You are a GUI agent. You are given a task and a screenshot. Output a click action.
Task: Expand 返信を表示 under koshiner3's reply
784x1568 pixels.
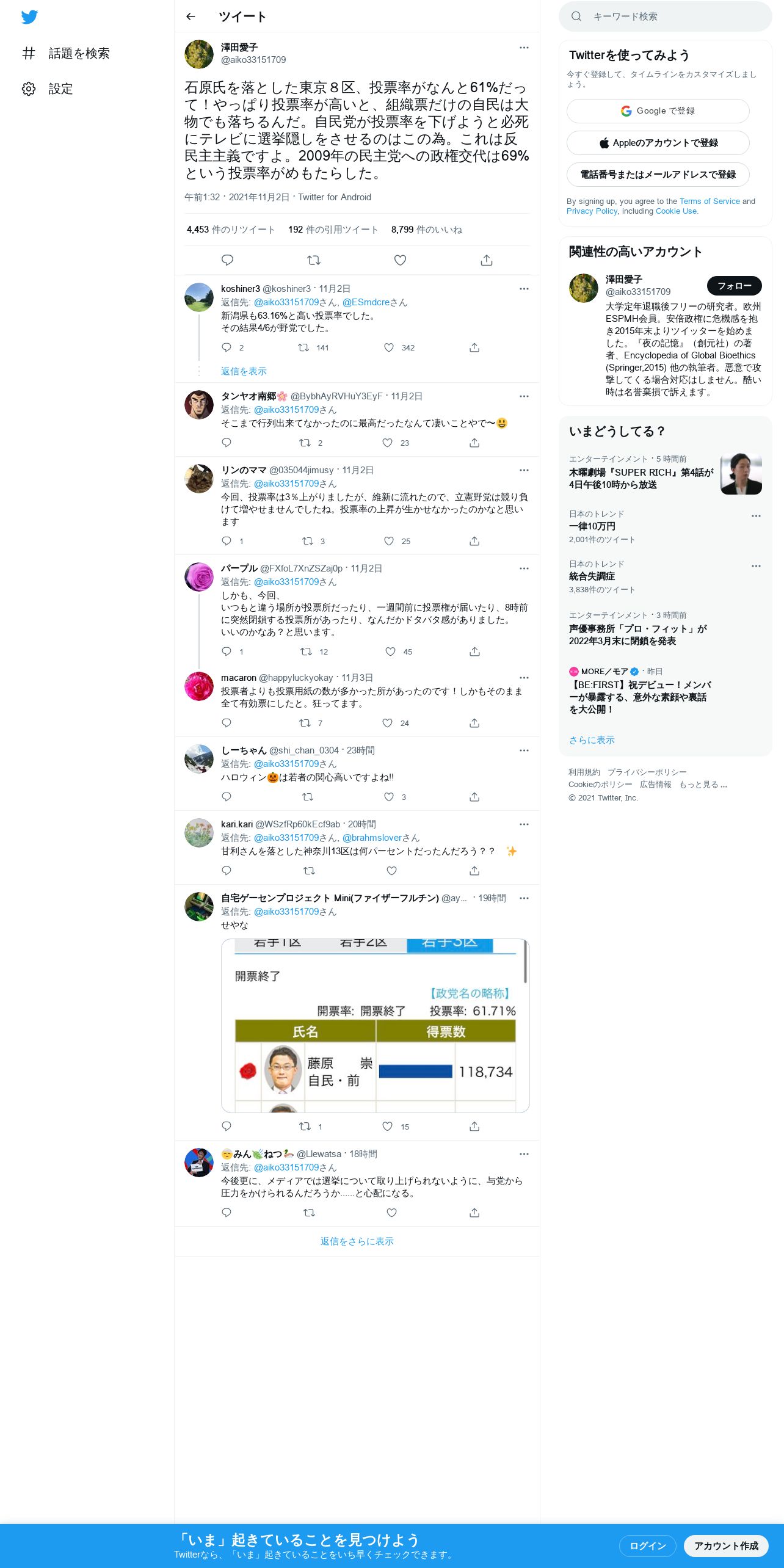click(244, 371)
